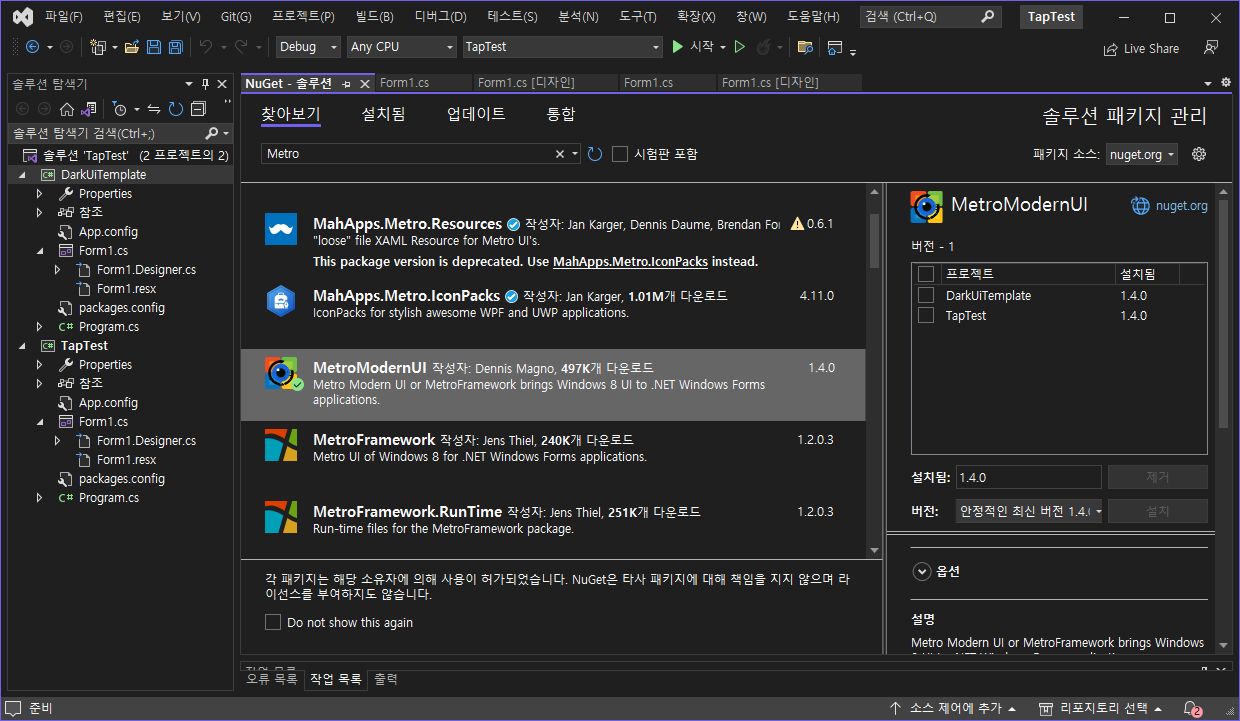Refresh NuGet package search results
The height and width of the screenshot is (721, 1240).
point(595,154)
